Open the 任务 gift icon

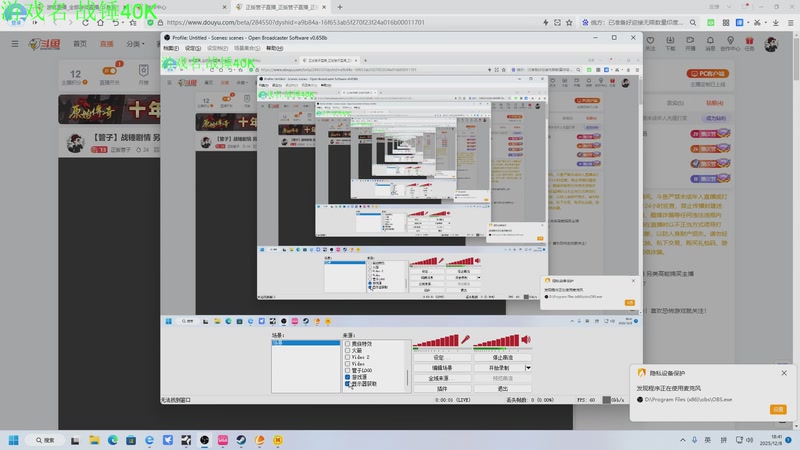[749, 43]
